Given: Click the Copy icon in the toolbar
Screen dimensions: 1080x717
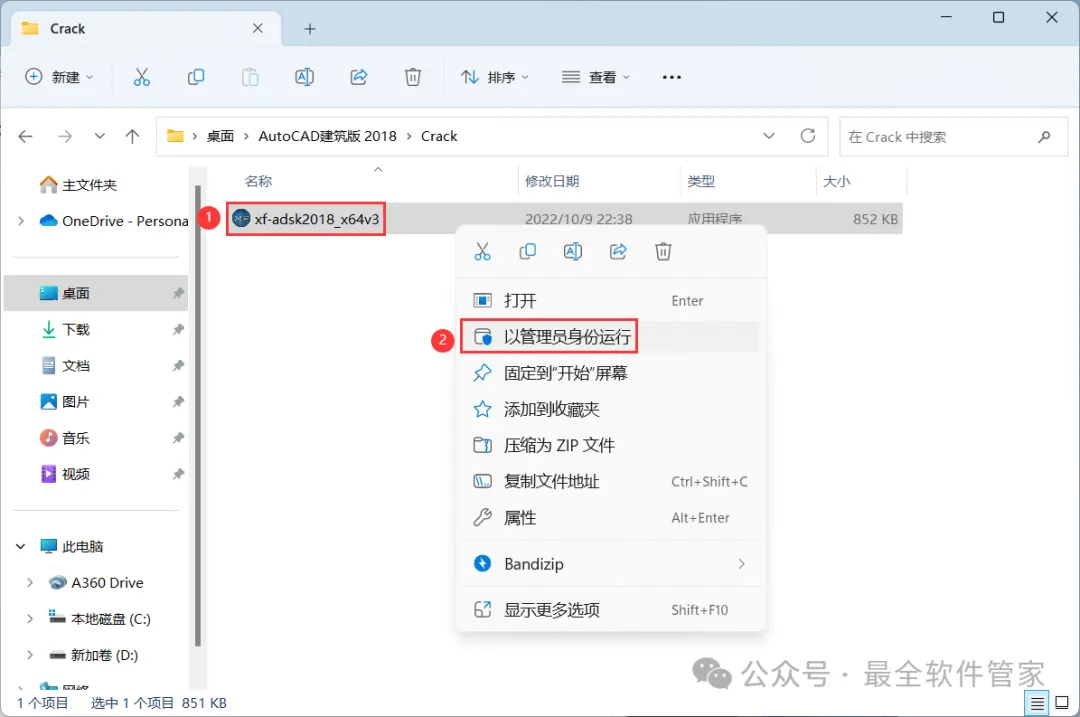Looking at the screenshot, I should [196, 77].
